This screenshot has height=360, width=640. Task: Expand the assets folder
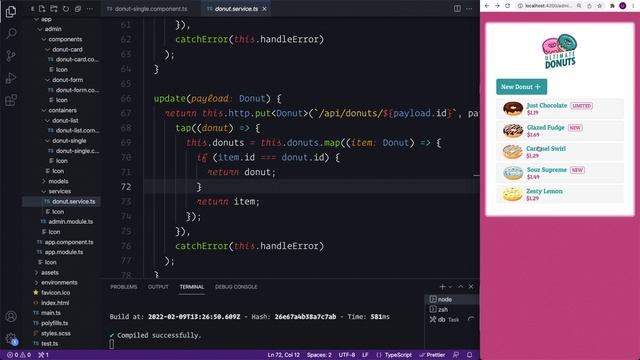[x=50, y=272]
